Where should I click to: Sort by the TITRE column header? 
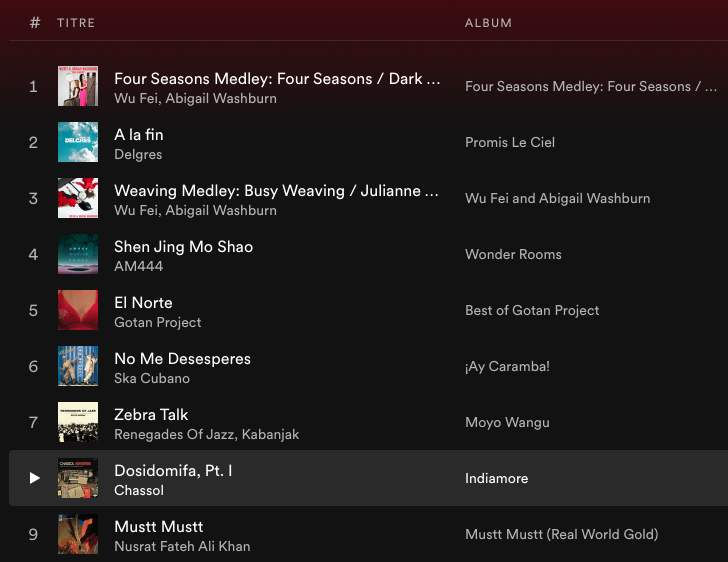(x=76, y=23)
